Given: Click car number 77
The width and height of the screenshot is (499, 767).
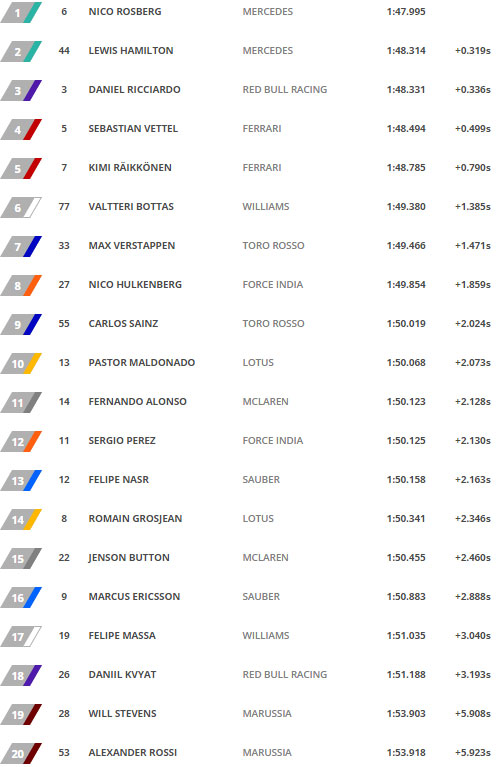Looking at the screenshot, I should pyautogui.click(x=64, y=207).
